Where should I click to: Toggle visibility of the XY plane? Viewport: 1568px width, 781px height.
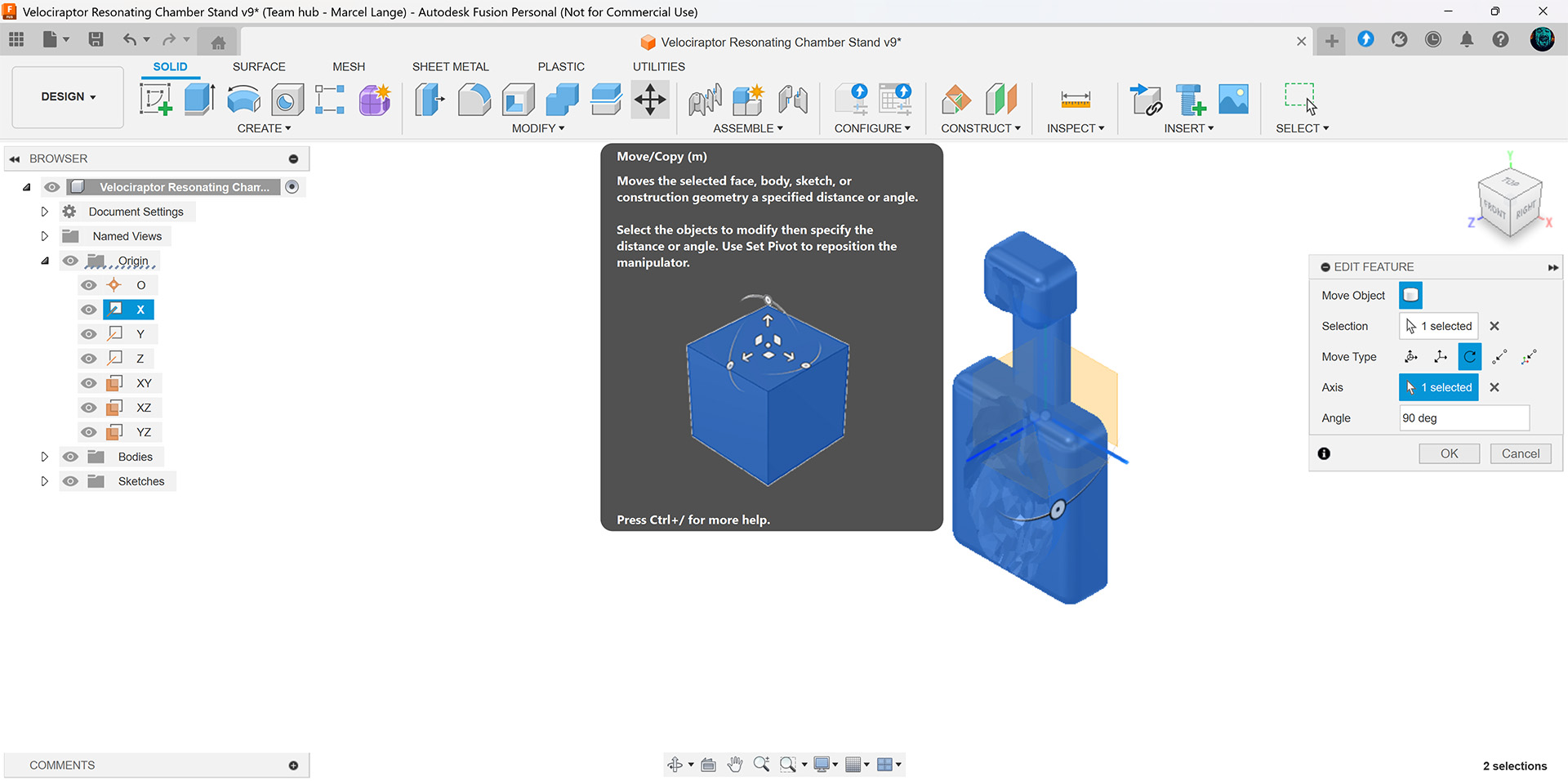[x=89, y=383]
